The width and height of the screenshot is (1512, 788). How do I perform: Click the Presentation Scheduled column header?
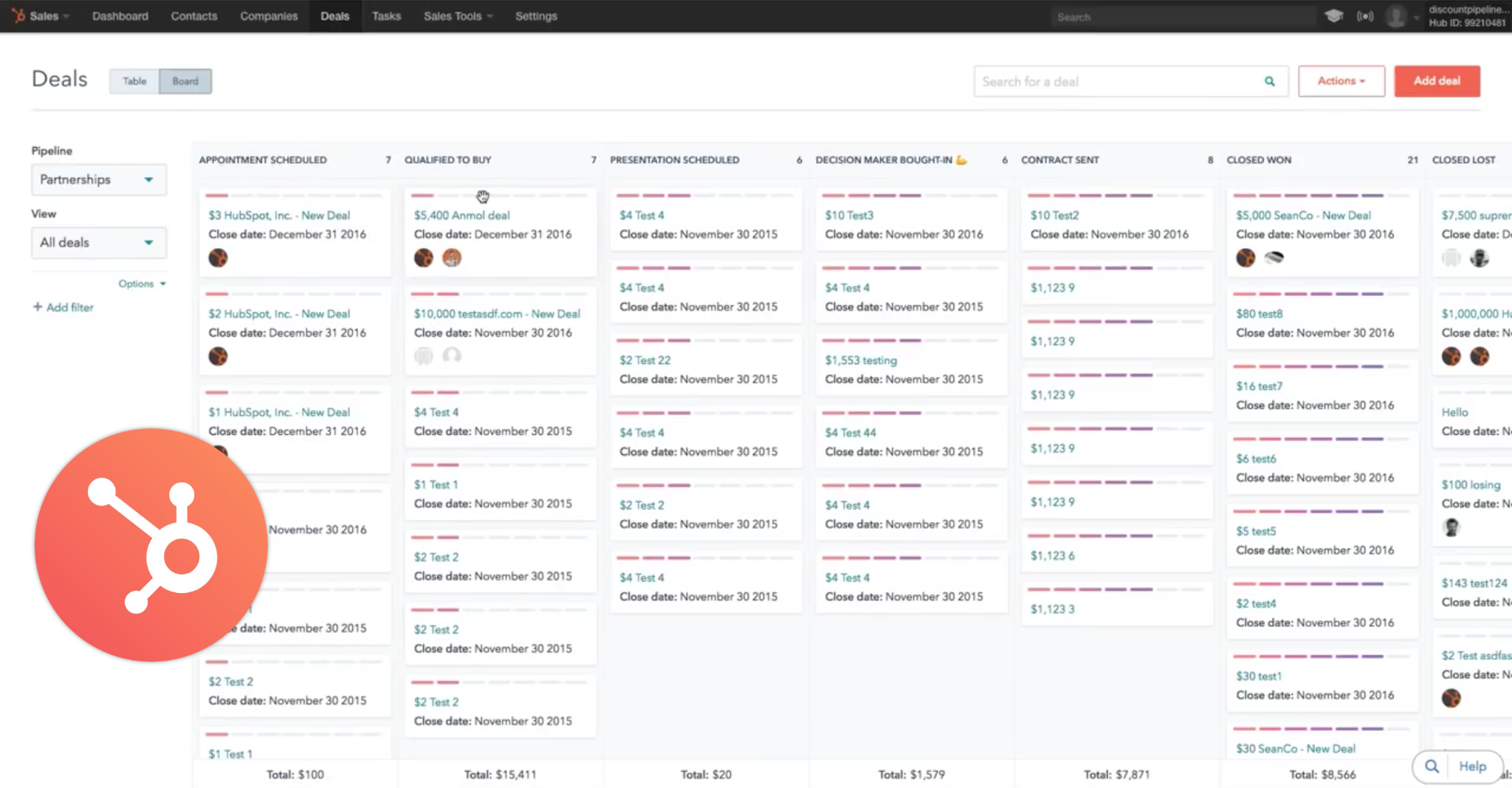pyautogui.click(x=675, y=160)
